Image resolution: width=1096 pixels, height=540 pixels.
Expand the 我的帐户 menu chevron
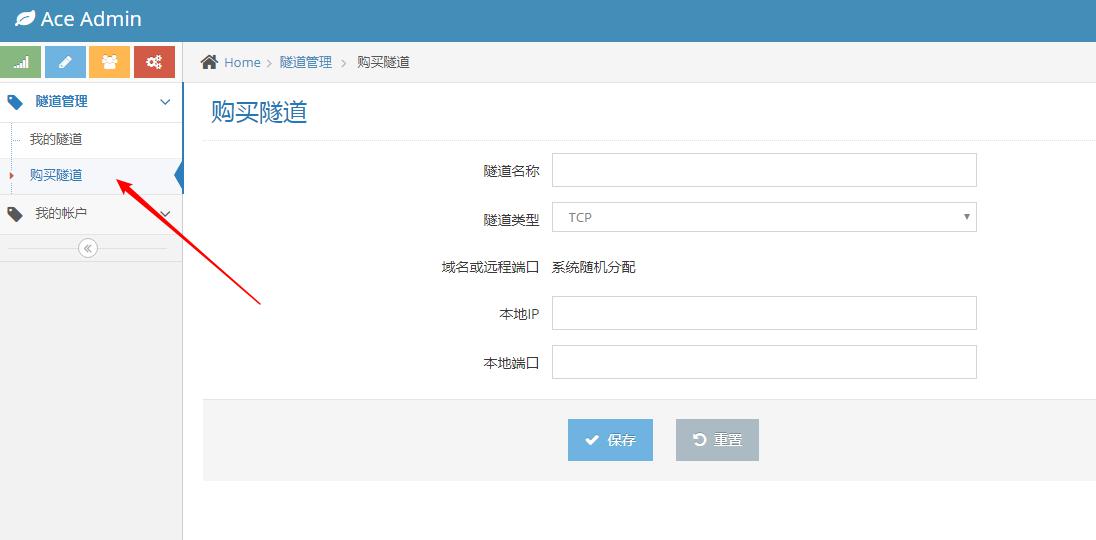coord(165,214)
